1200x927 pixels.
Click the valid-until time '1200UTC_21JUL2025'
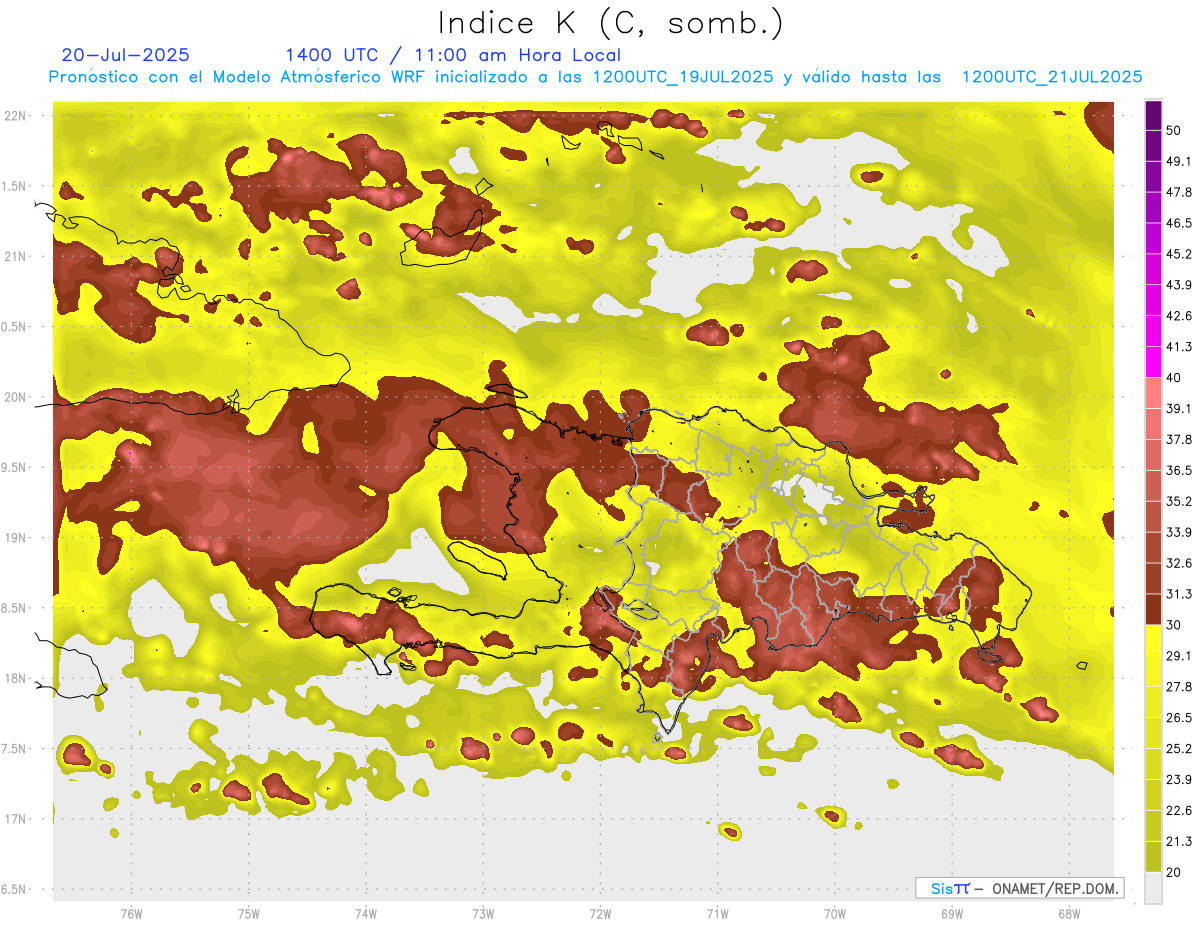(x=1052, y=77)
